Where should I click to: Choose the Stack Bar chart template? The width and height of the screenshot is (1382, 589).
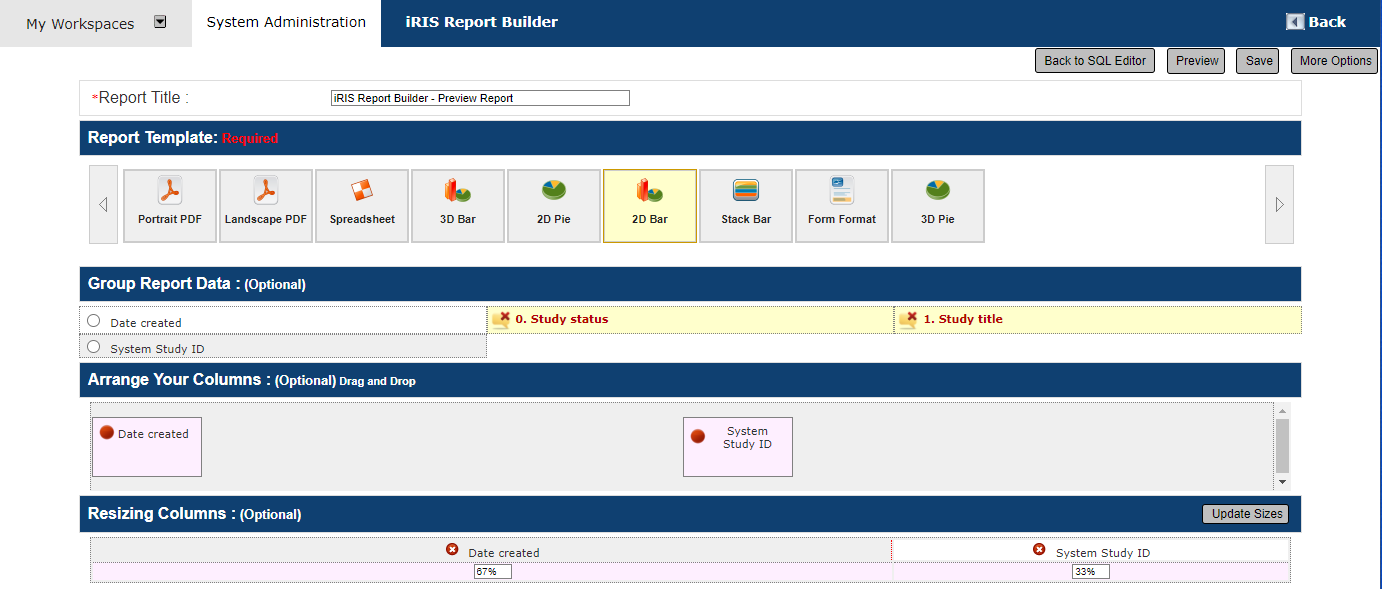click(x=746, y=206)
